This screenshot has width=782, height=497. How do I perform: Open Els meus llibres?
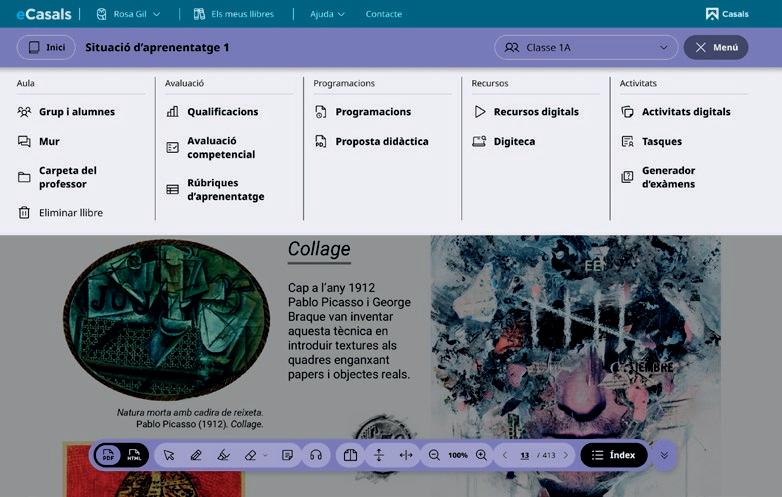tap(234, 14)
